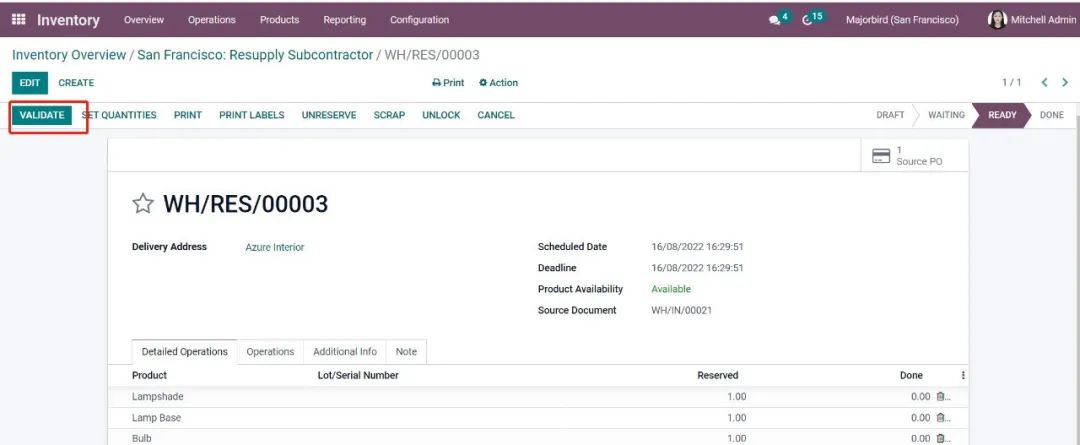The height and width of the screenshot is (445, 1080).
Task: Navigate to Inventory Overview breadcrumb
Action: [68, 55]
